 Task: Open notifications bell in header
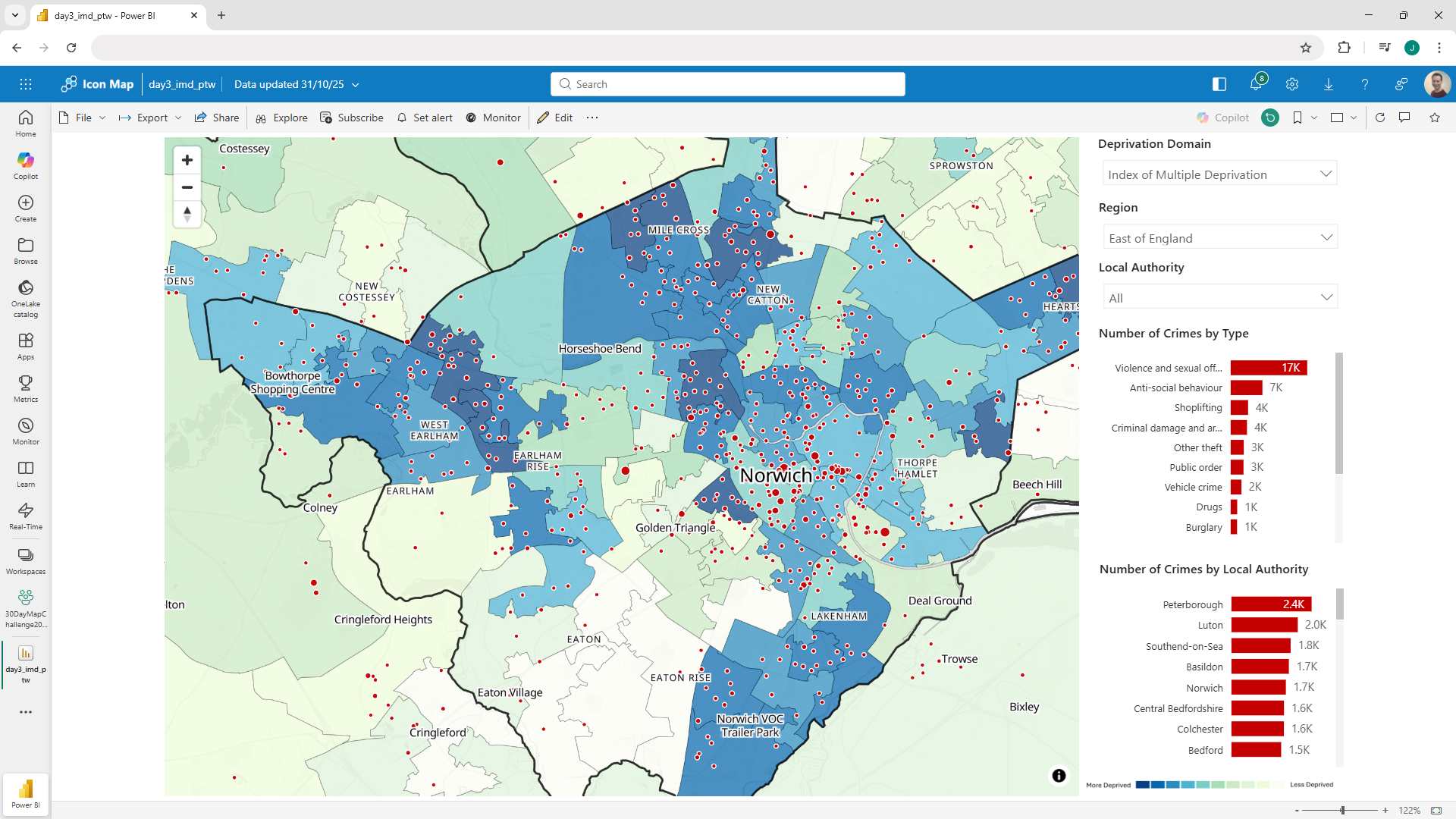coord(1256,84)
